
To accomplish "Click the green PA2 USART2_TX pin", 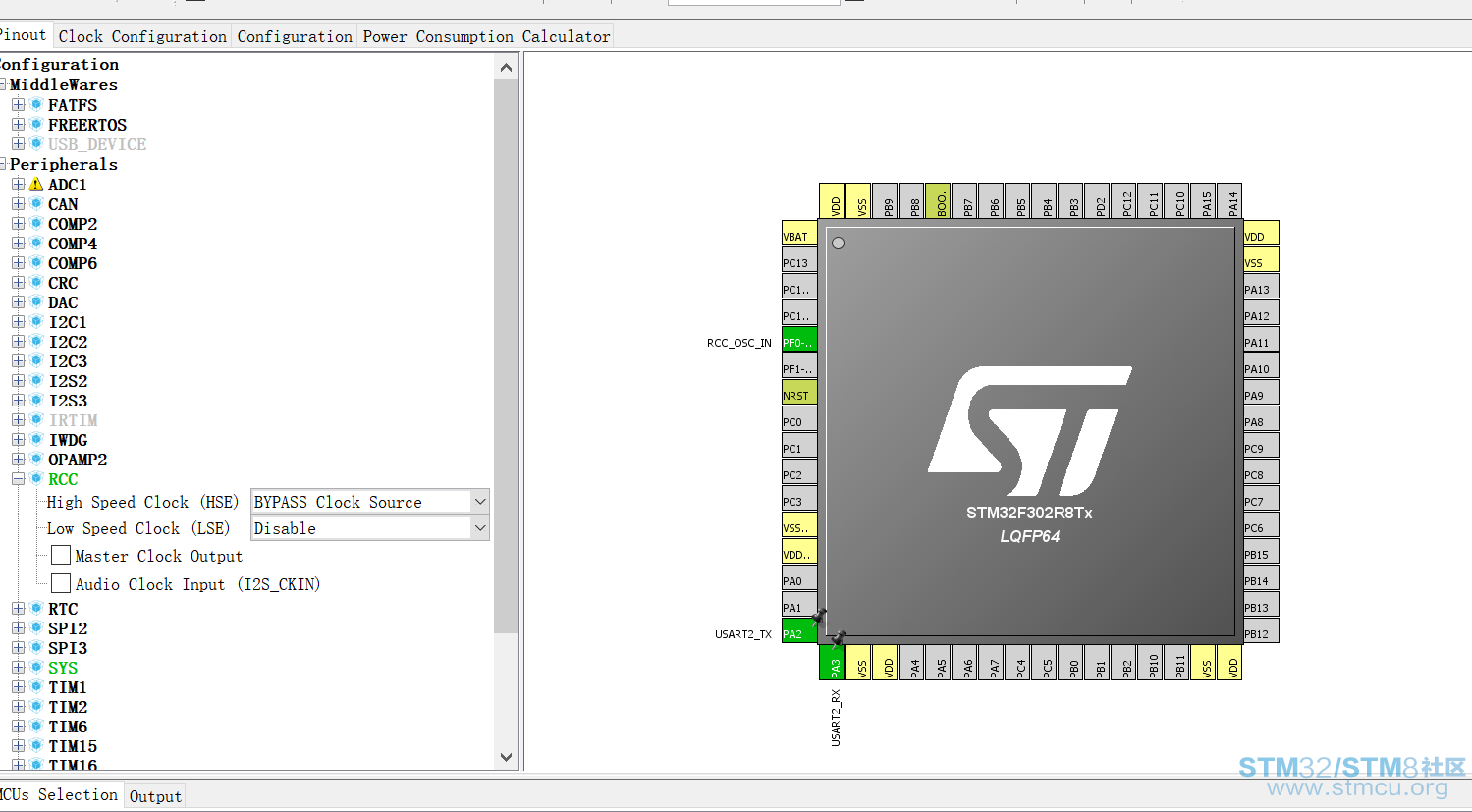I will [799, 632].
